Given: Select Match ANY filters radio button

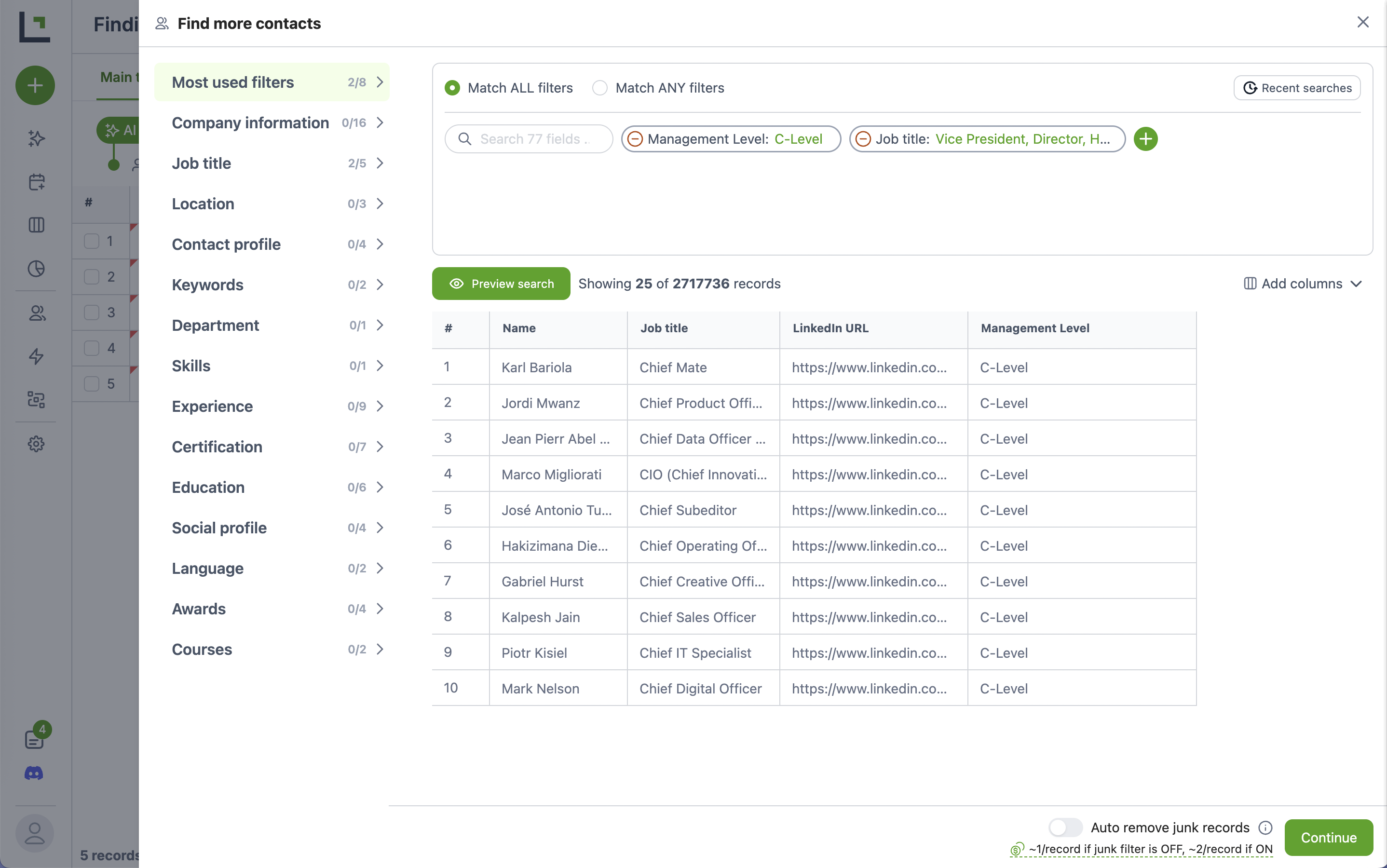Looking at the screenshot, I should tap(600, 88).
